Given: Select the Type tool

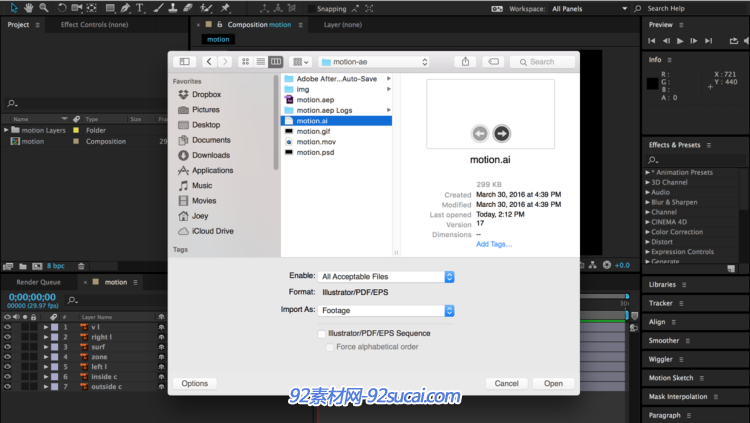Looking at the screenshot, I should coord(140,8).
